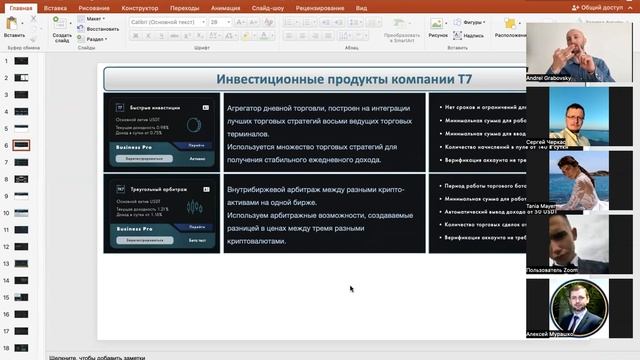Toggle bold formatting
Image resolution: width=640 pixels, height=360 pixels.
[136, 36]
